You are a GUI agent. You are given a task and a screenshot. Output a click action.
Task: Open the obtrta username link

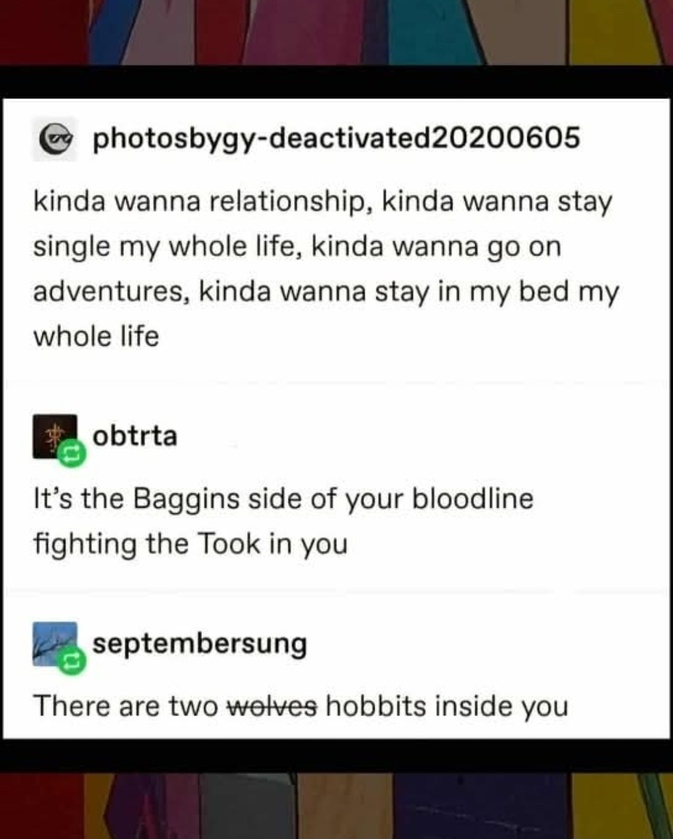click(135, 436)
